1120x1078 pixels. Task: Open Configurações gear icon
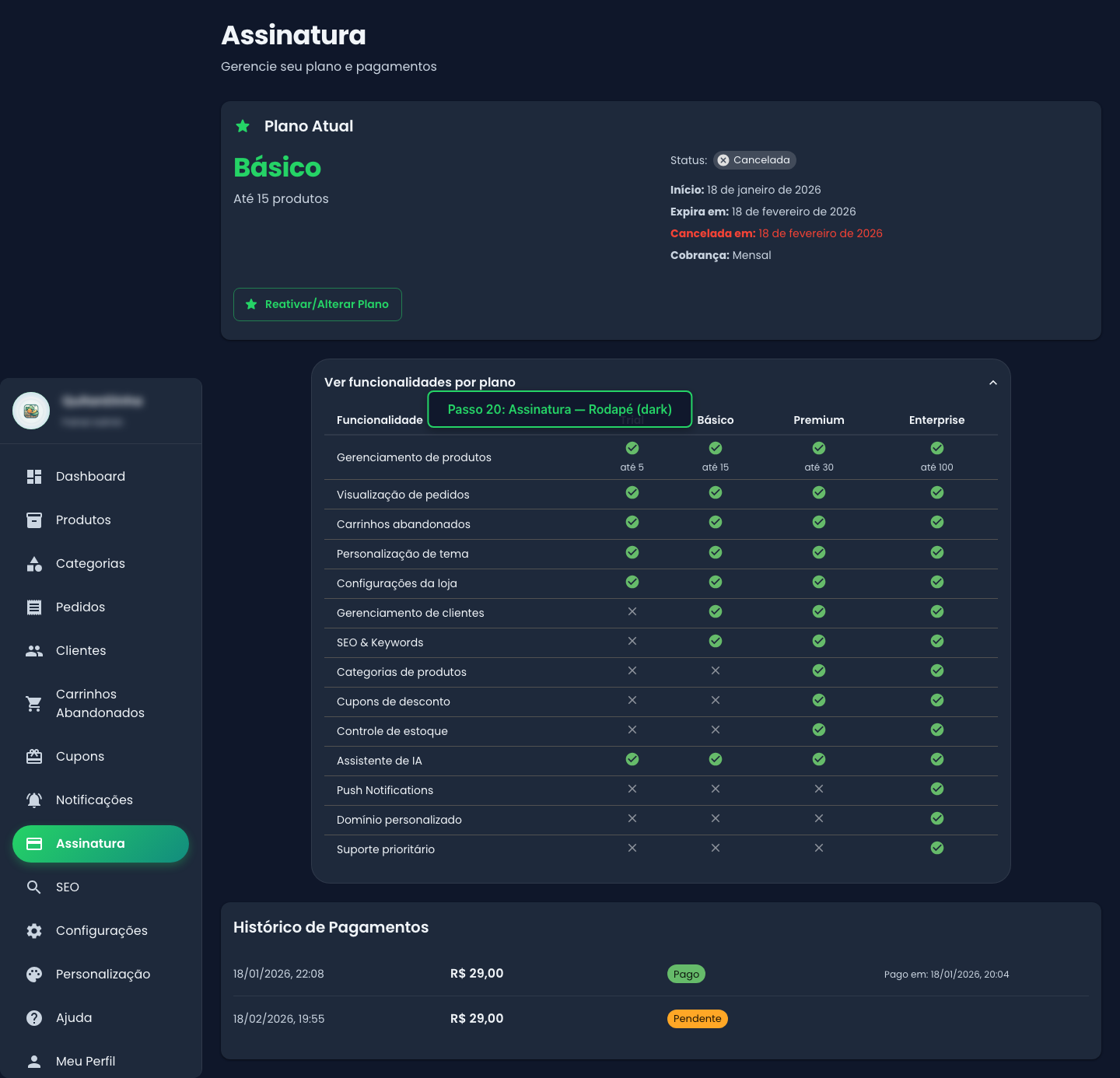34,931
